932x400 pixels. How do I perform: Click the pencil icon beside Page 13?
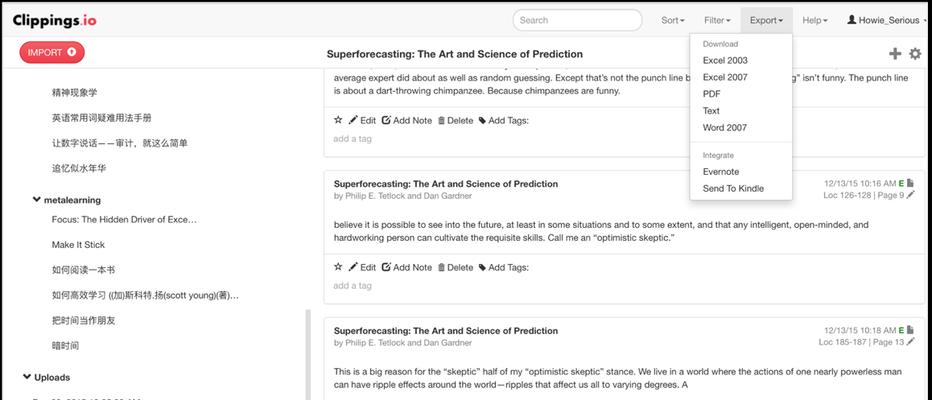point(911,342)
